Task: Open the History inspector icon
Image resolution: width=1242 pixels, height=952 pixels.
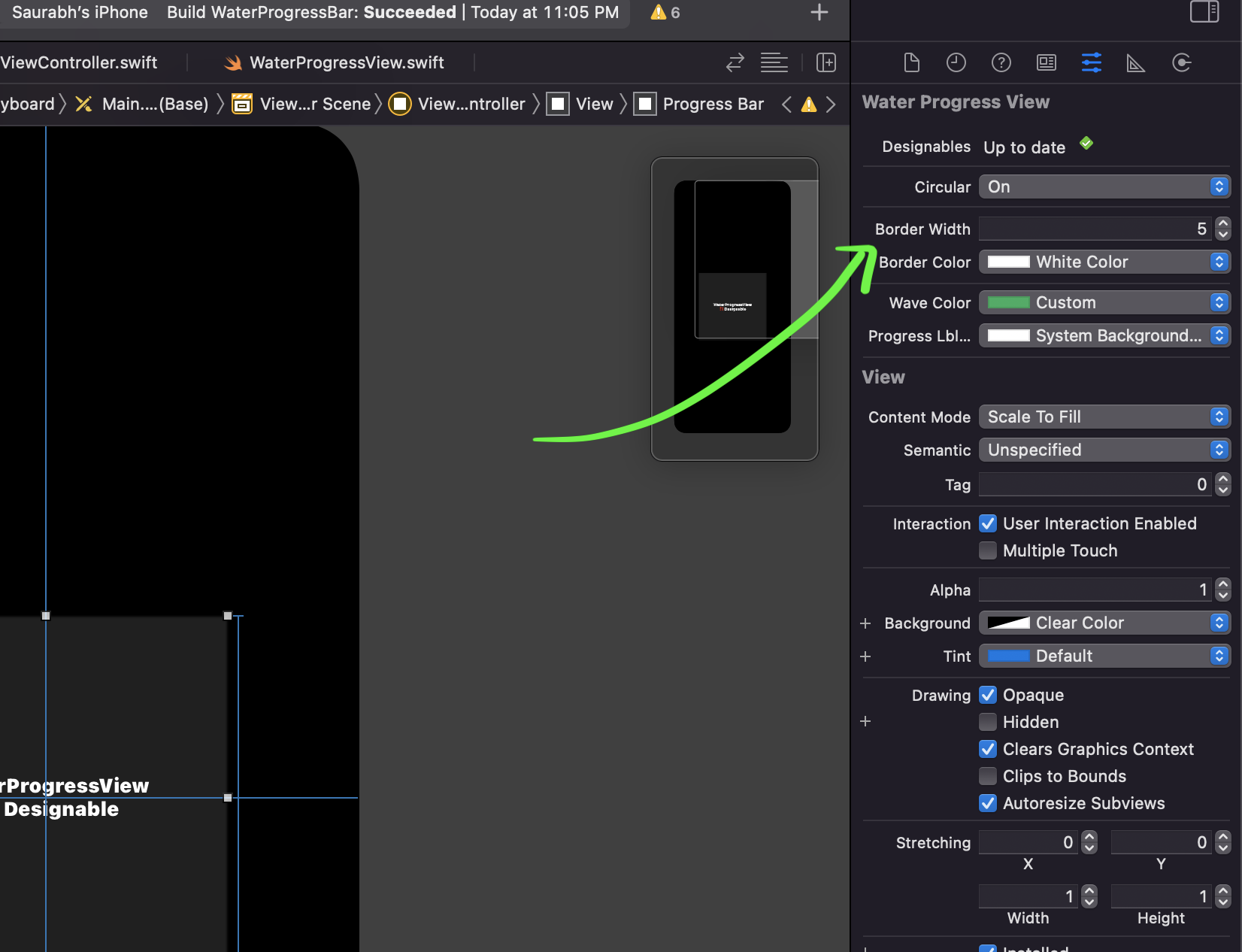Action: pos(956,62)
